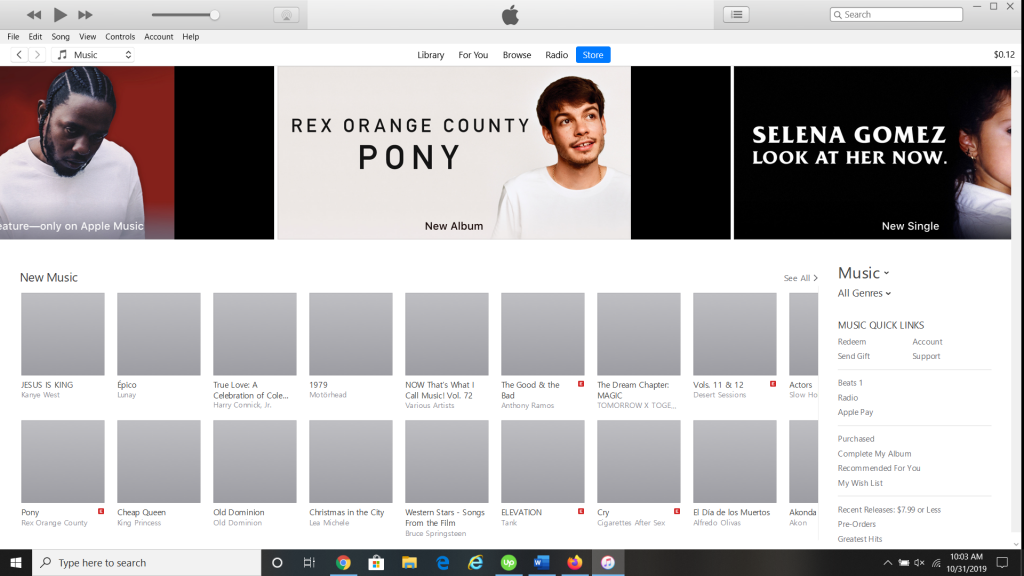This screenshot has width=1024, height=576.
Task: Open the Windows Start menu
Action: (x=16, y=562)
